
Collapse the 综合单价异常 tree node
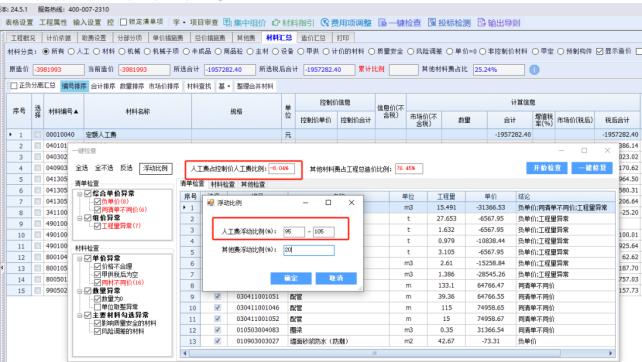tap(80, 194)
